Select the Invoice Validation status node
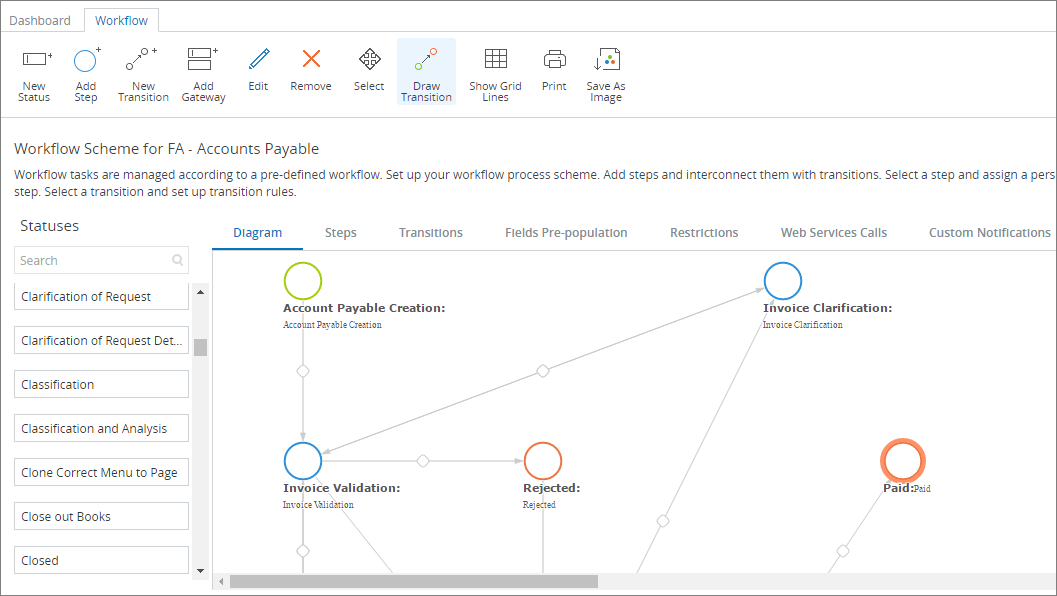The width and height of the screenshot is (1057, 596). pos(302,461)
